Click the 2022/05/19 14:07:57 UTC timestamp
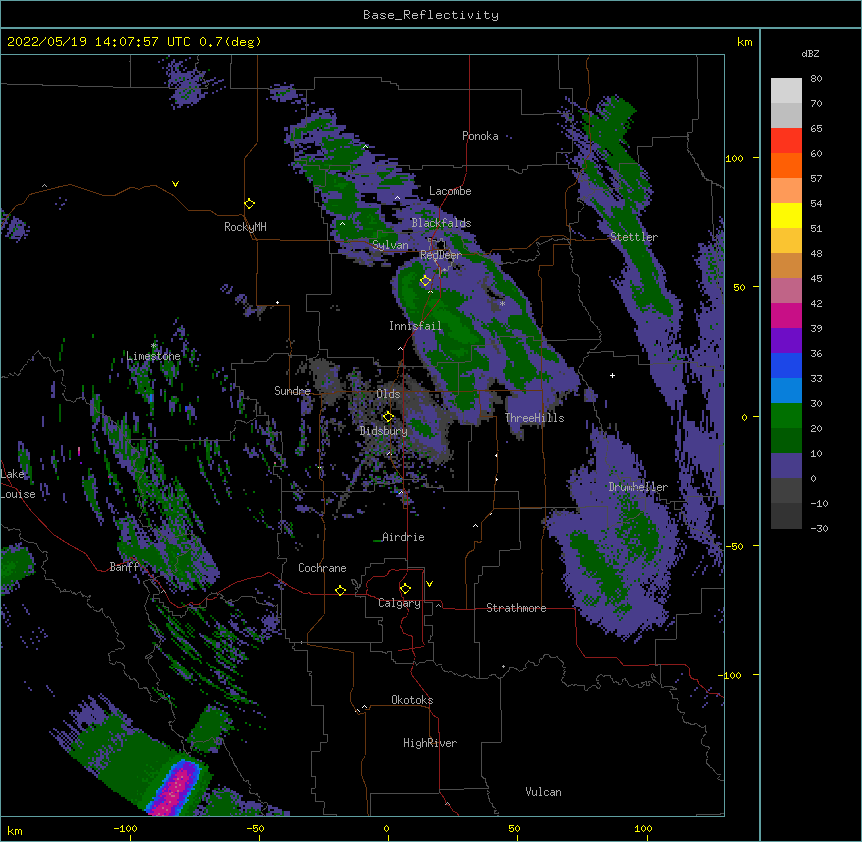This screenshot has width=862, height=842. [99, 42]
